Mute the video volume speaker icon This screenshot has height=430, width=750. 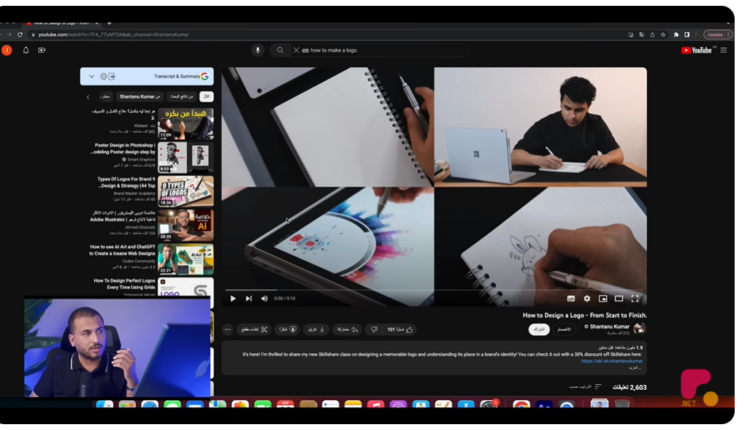(x=265, y=298)
